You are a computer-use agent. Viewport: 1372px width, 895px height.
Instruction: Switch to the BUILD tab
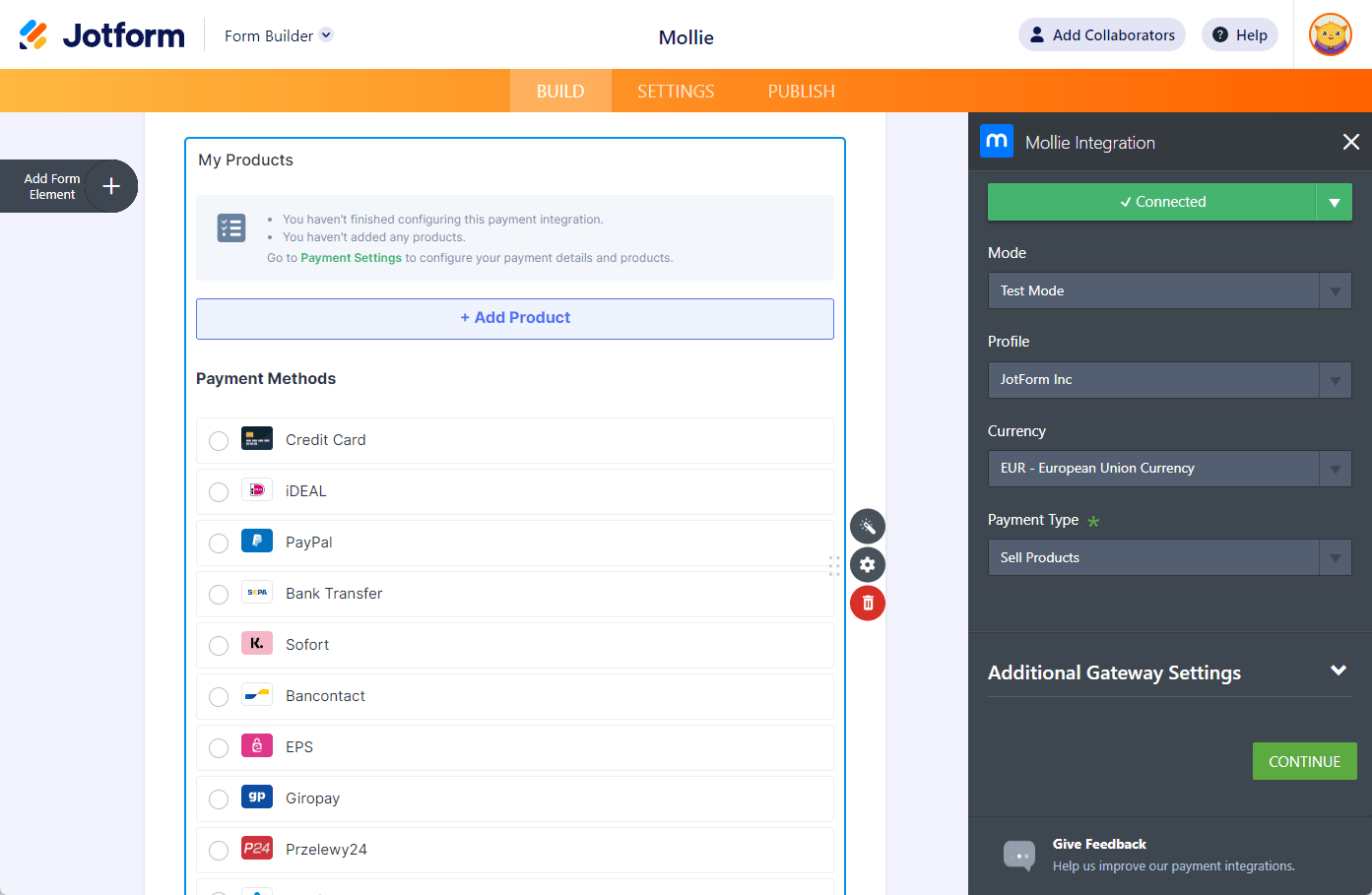pyautogui.click(x=560, y=91)
